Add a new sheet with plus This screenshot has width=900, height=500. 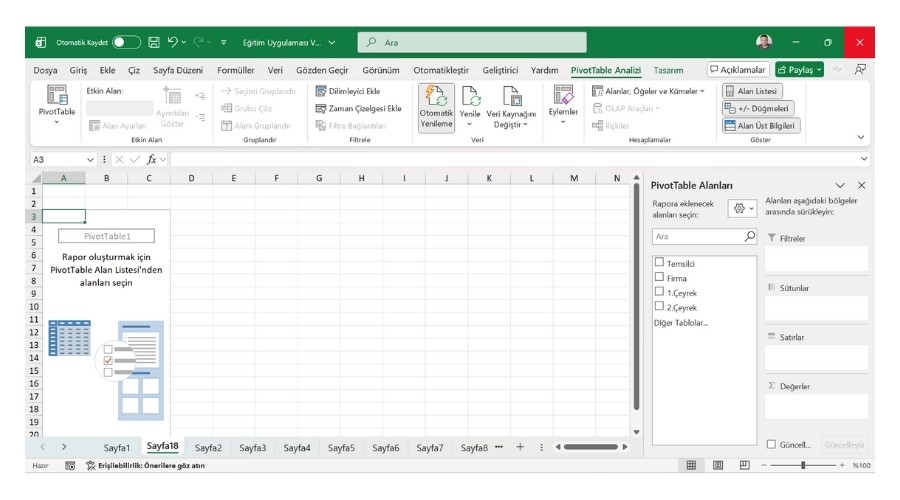520,447
